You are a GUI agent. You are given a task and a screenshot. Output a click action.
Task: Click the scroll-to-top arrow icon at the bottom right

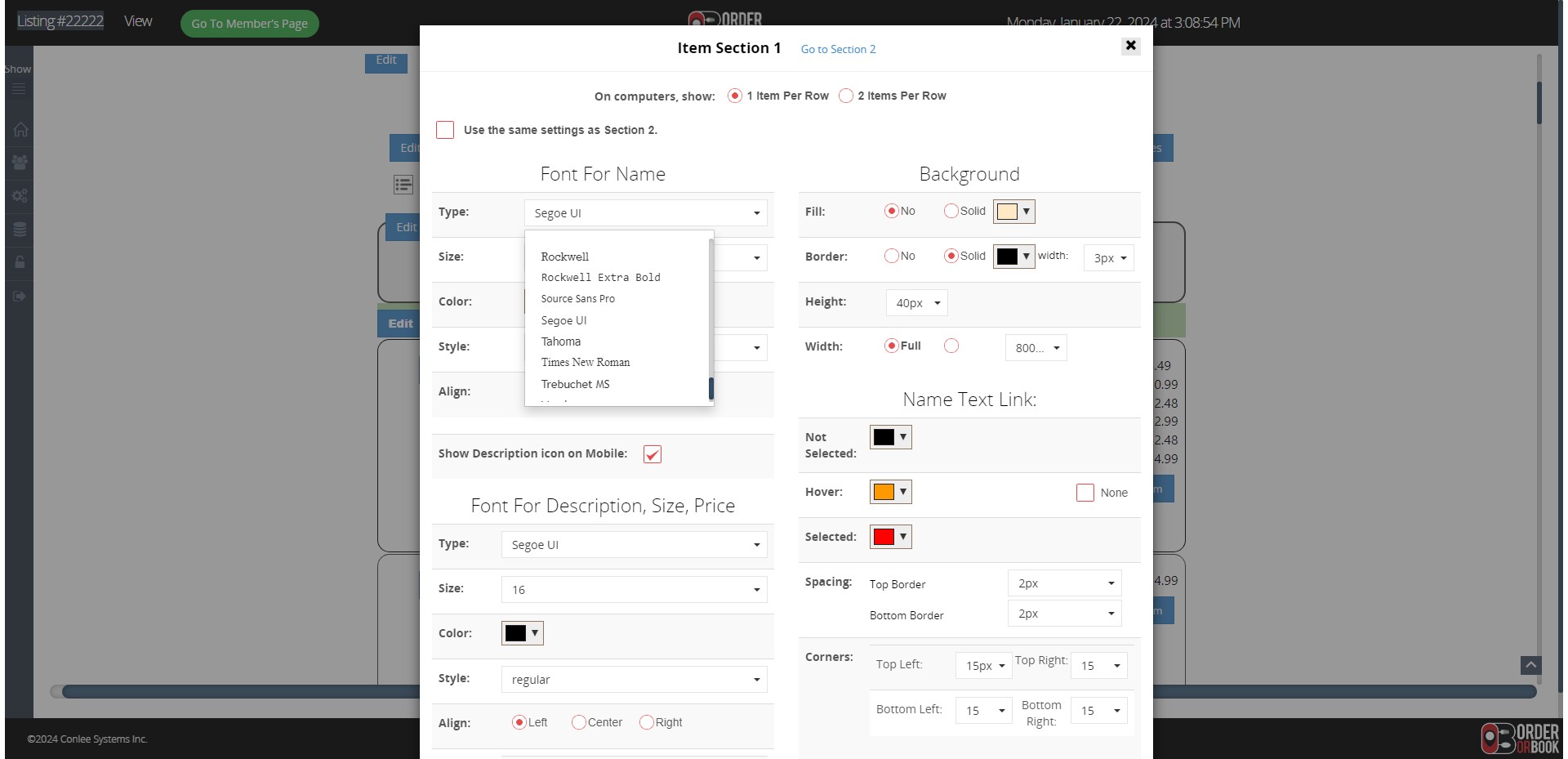(x=1531, y=665)
